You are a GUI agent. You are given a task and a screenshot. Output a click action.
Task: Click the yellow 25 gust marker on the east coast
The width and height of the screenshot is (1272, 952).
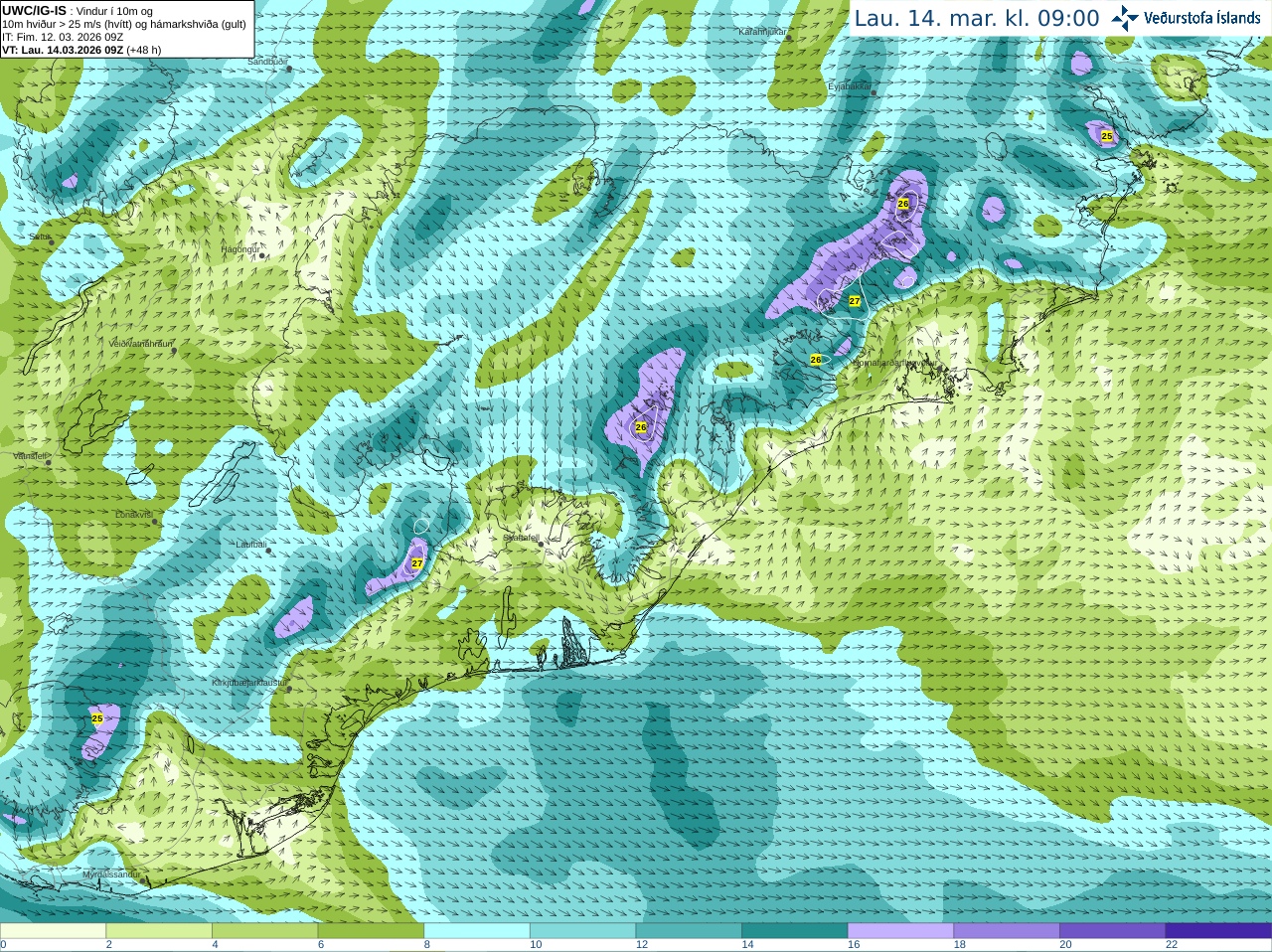(x=1107, y=136)
